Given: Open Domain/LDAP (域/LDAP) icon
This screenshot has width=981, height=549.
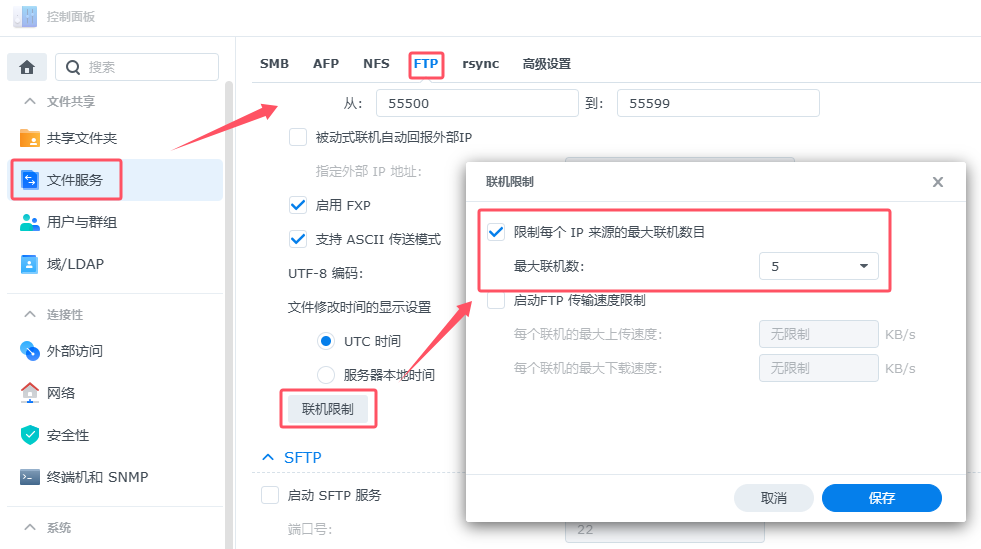Looking at the screenshot, I should coord(30,264).
